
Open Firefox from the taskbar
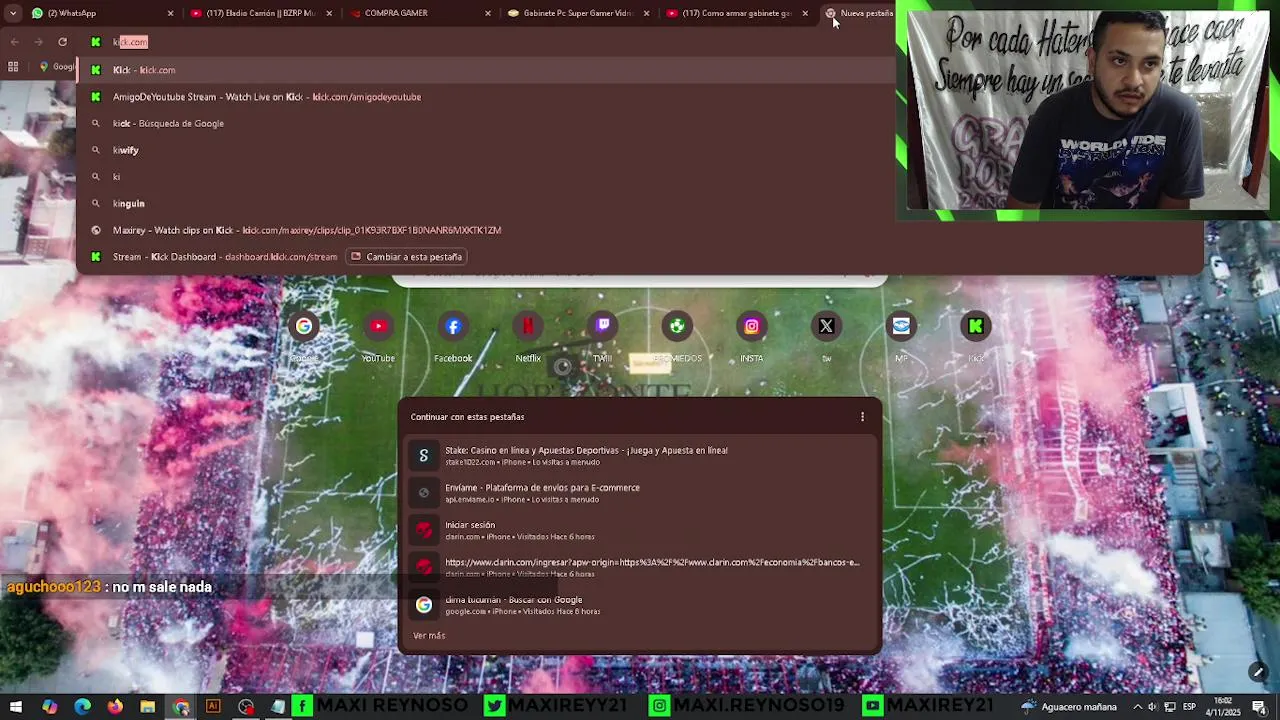pos(115,707)
